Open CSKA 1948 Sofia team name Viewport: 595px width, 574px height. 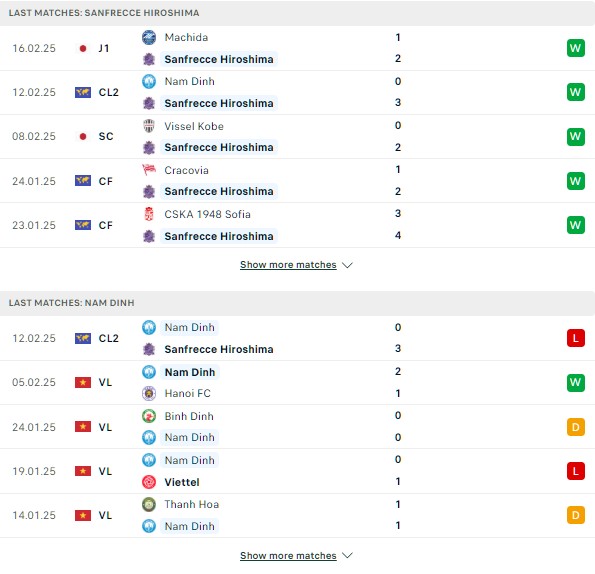click(x=207, y=214)
